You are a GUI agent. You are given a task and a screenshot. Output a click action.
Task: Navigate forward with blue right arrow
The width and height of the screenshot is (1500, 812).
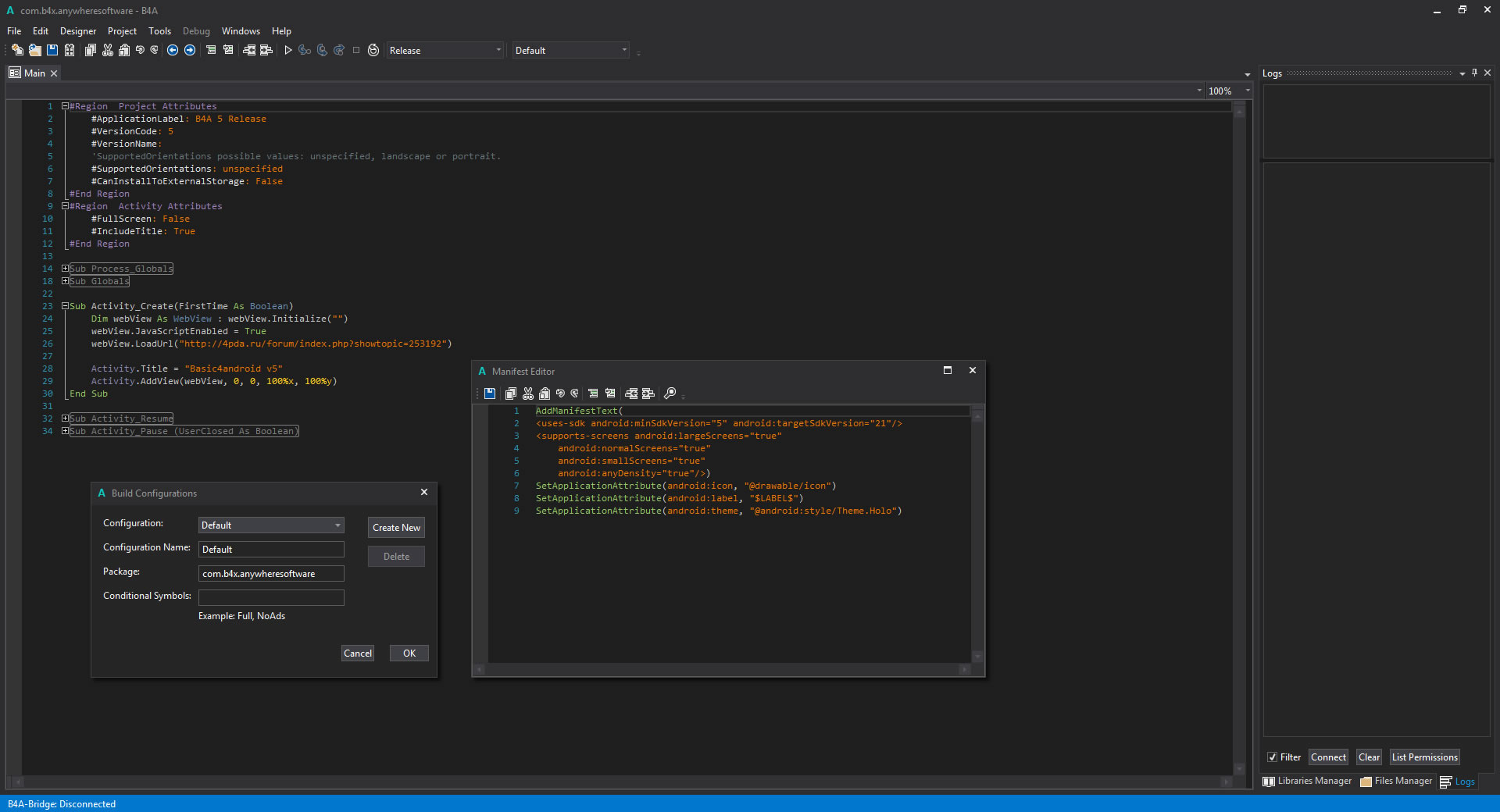(x=190, y=50)
